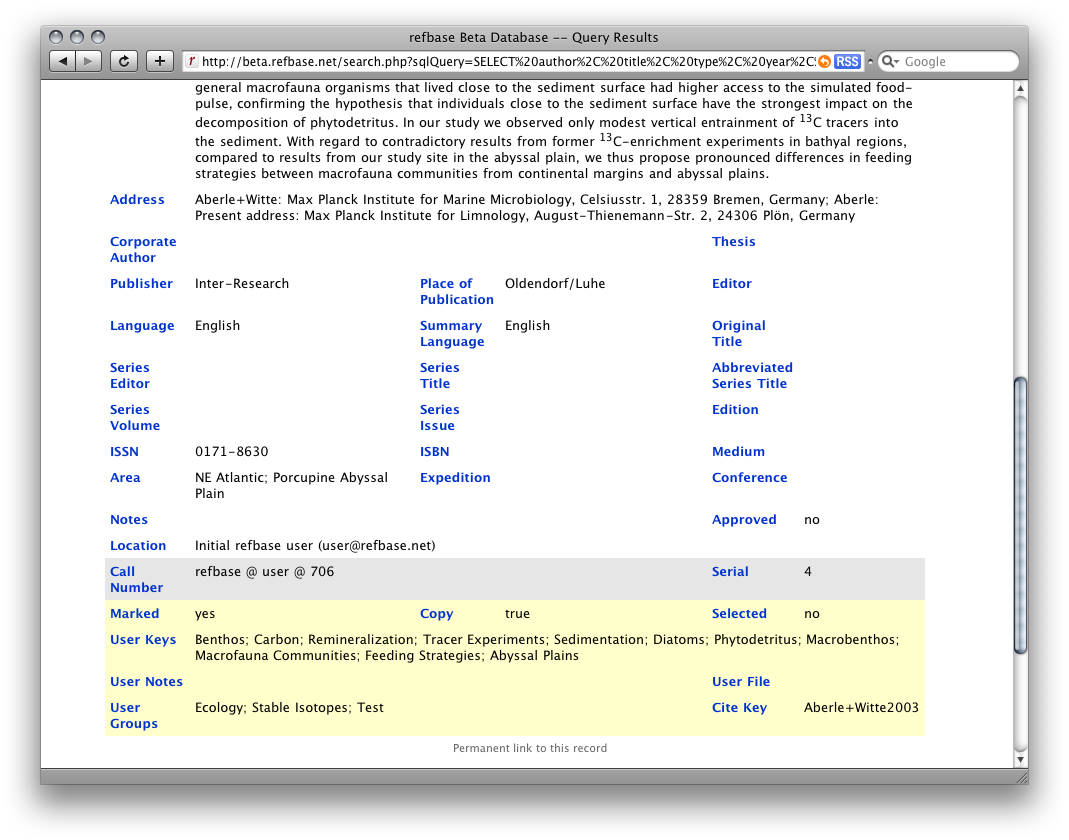Click the User Keys link
Image resolution: width=1069 pixels, height=840 pixels.
pos(143,640)
